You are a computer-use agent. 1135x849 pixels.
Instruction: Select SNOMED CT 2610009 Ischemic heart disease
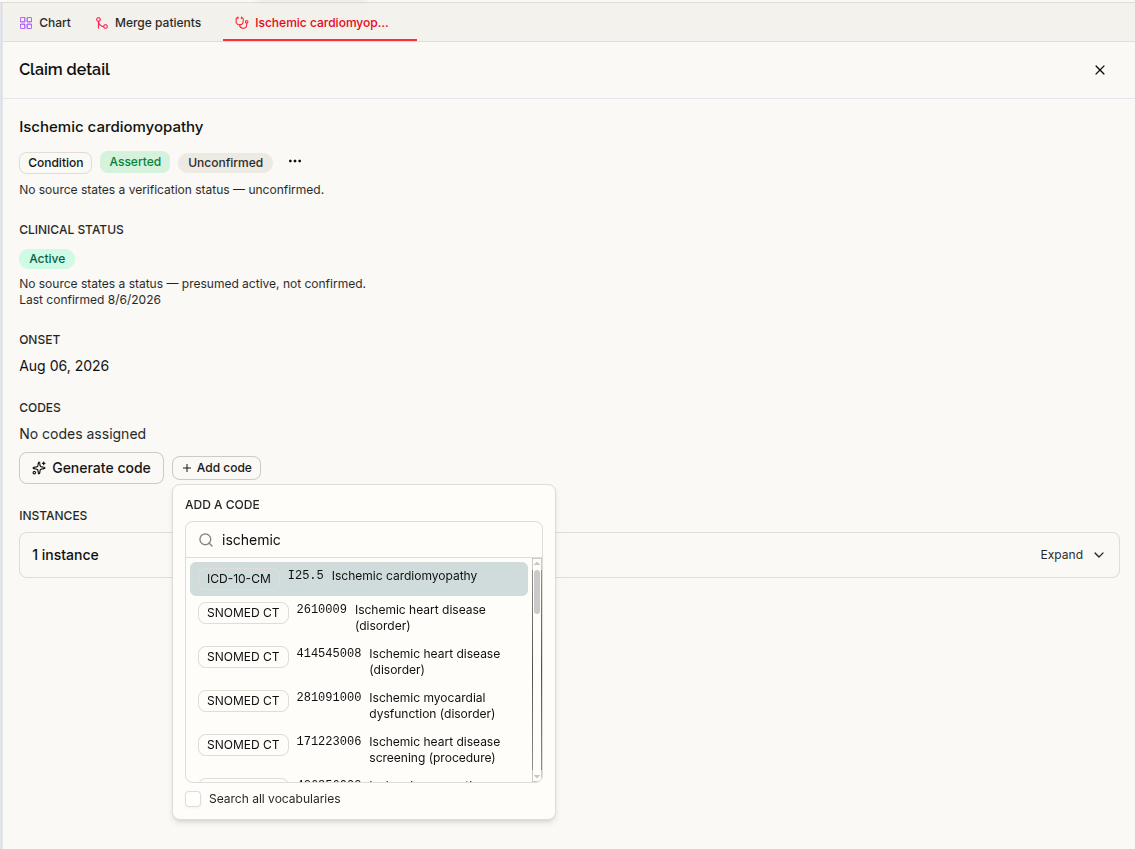[x=359, y=618]
